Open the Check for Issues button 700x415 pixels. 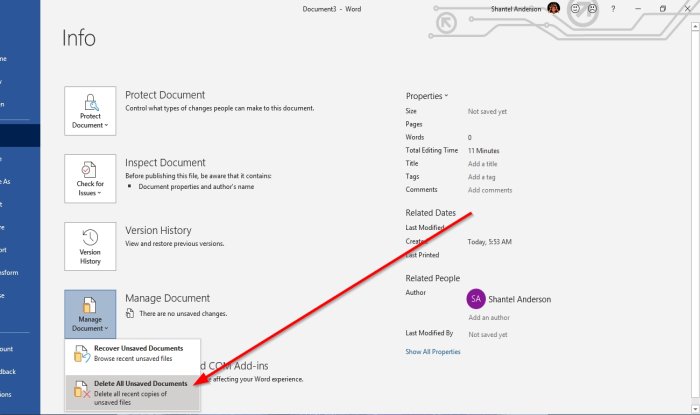(x=90, y=179)
